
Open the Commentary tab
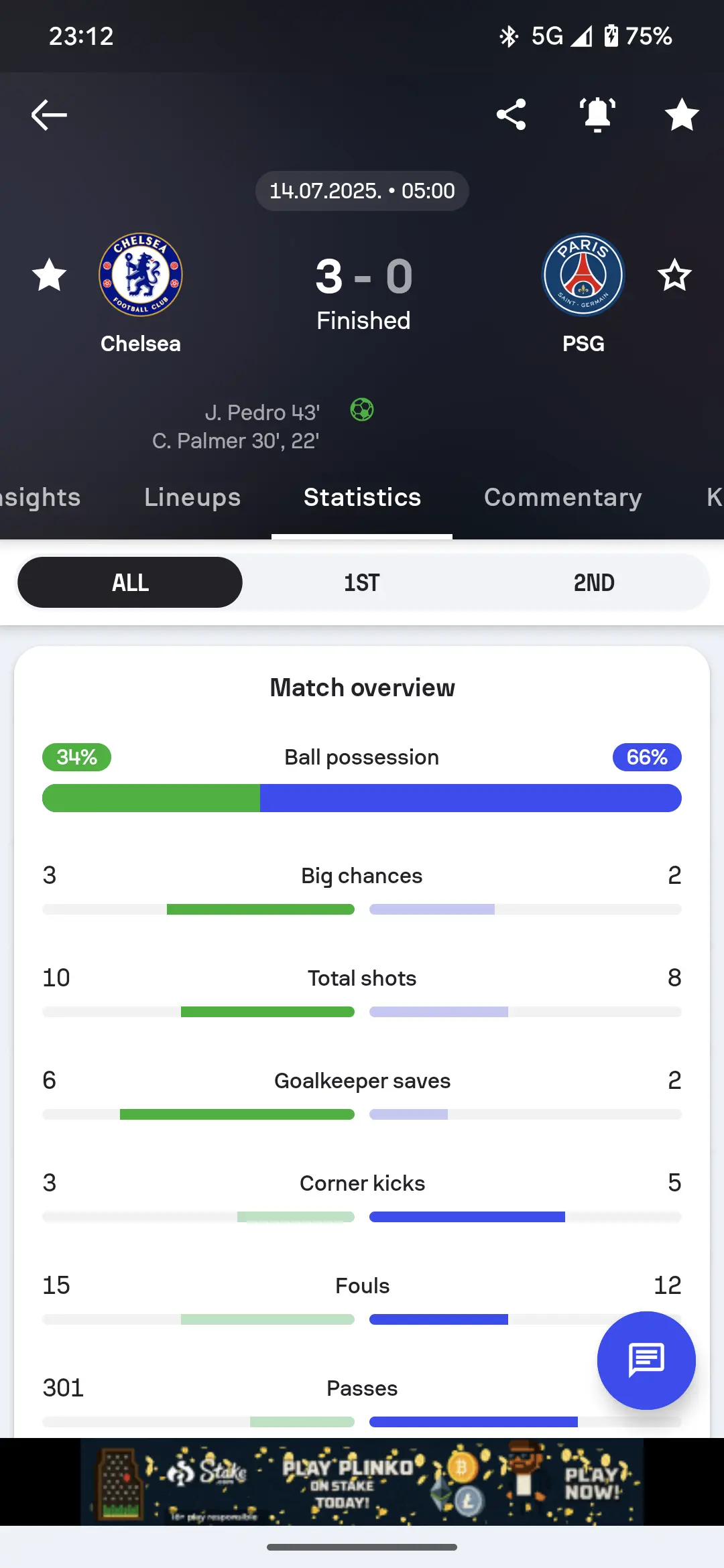pyautogui.click(x=563, y=497)
